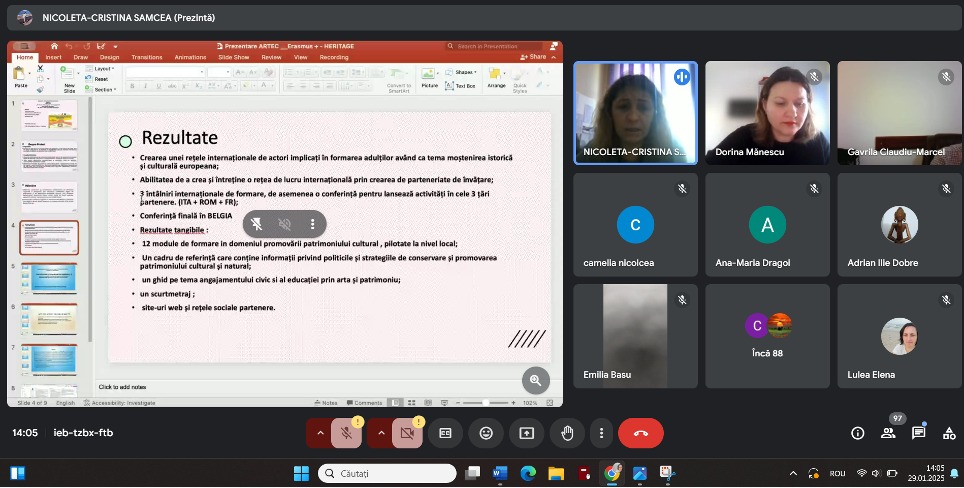Click the present screen icon
Viewport: 964px width, 488px height.
[526, 433]
